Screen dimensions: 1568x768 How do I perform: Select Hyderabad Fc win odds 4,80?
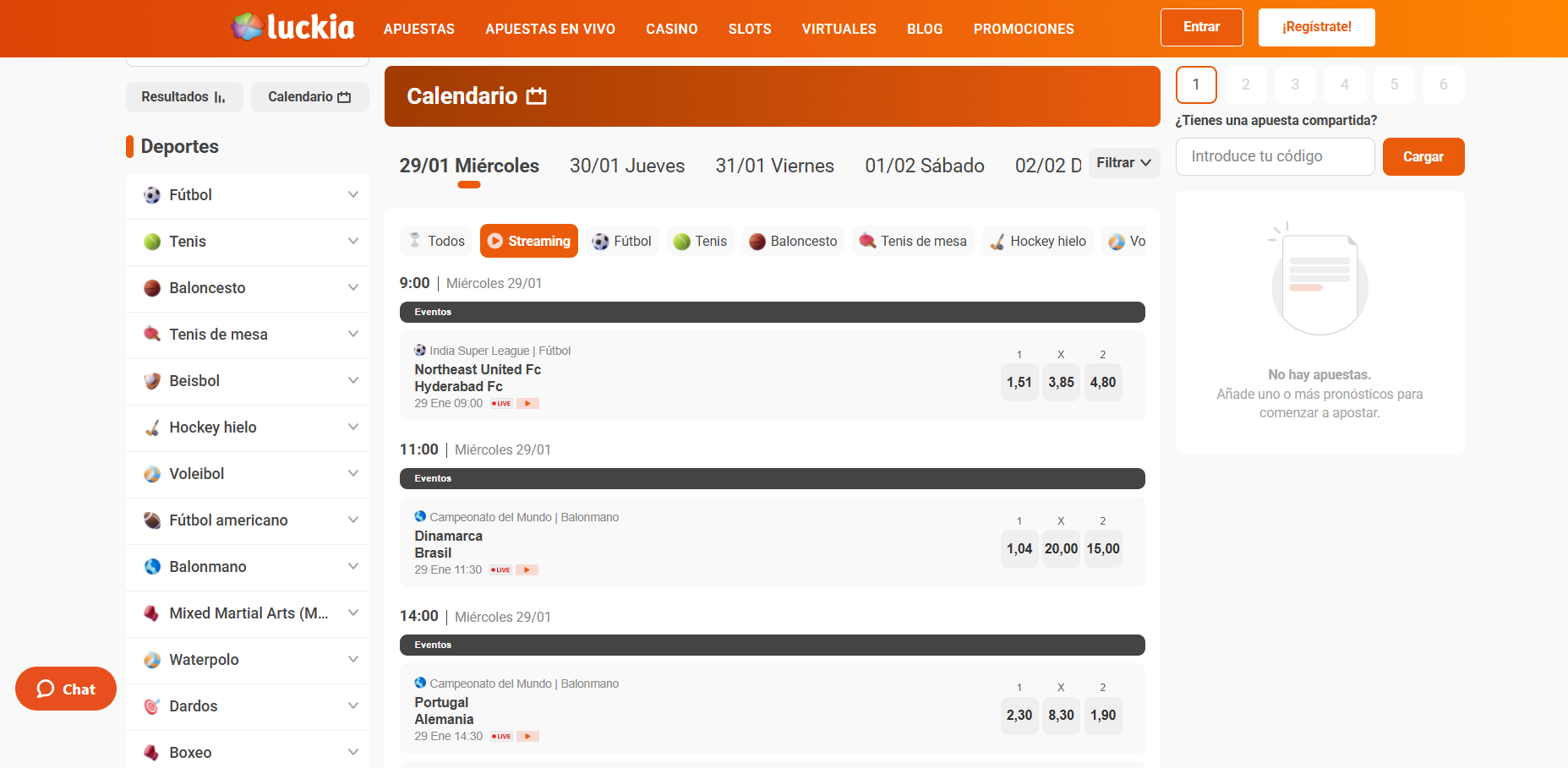click(x=1103, y=382)
